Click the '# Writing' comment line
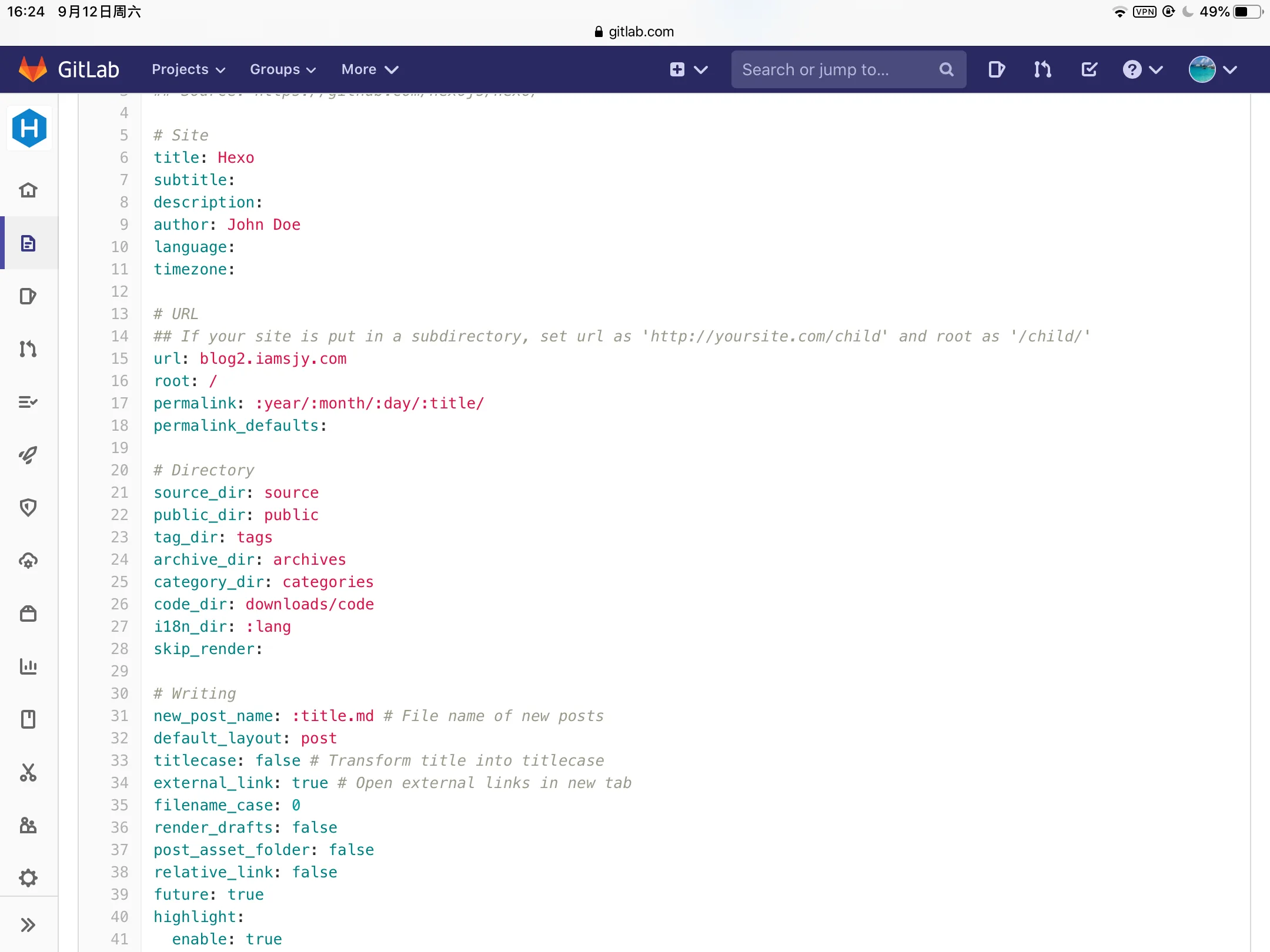 tap(195, 693)
